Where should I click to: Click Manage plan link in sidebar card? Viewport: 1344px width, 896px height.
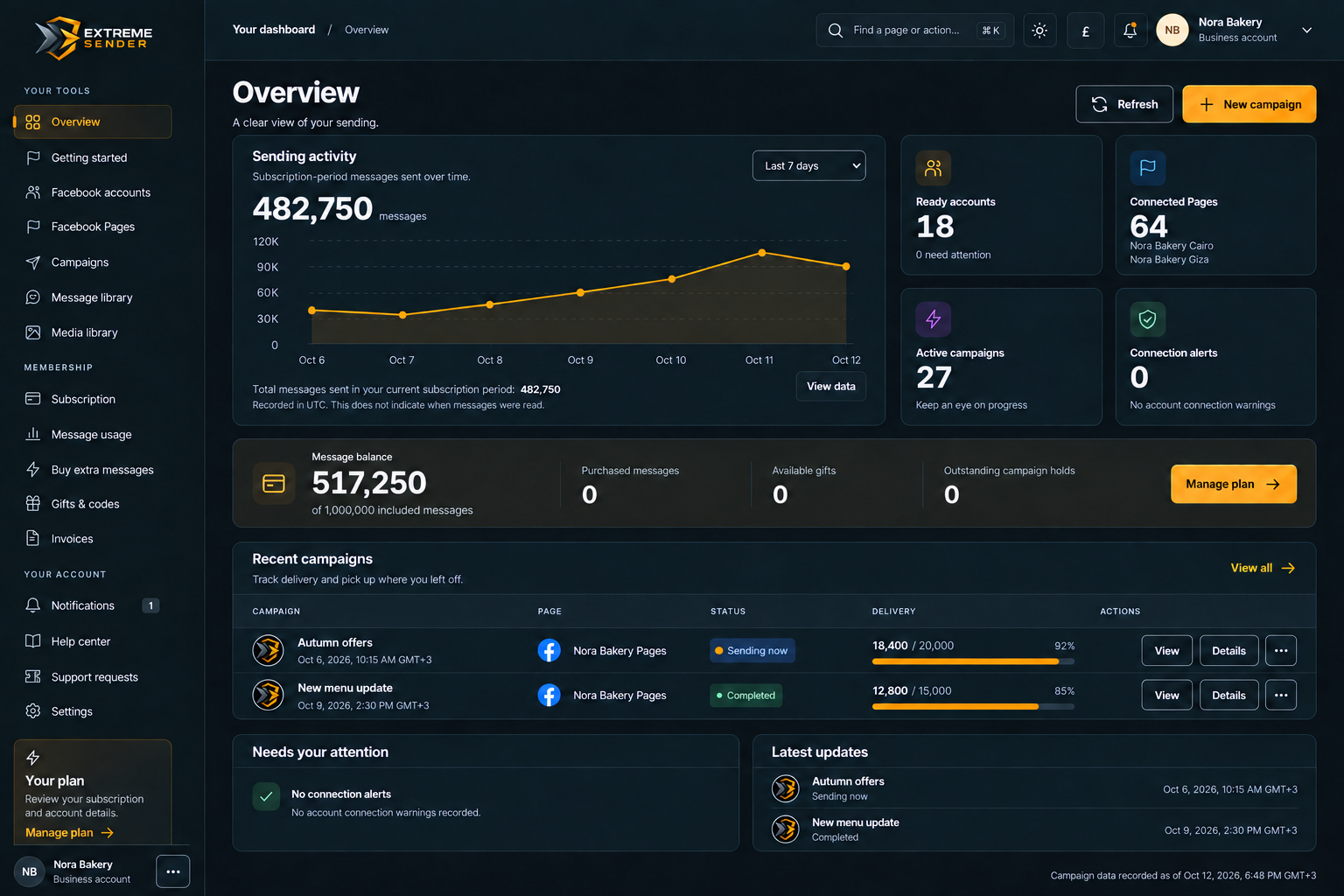point(70,833)
